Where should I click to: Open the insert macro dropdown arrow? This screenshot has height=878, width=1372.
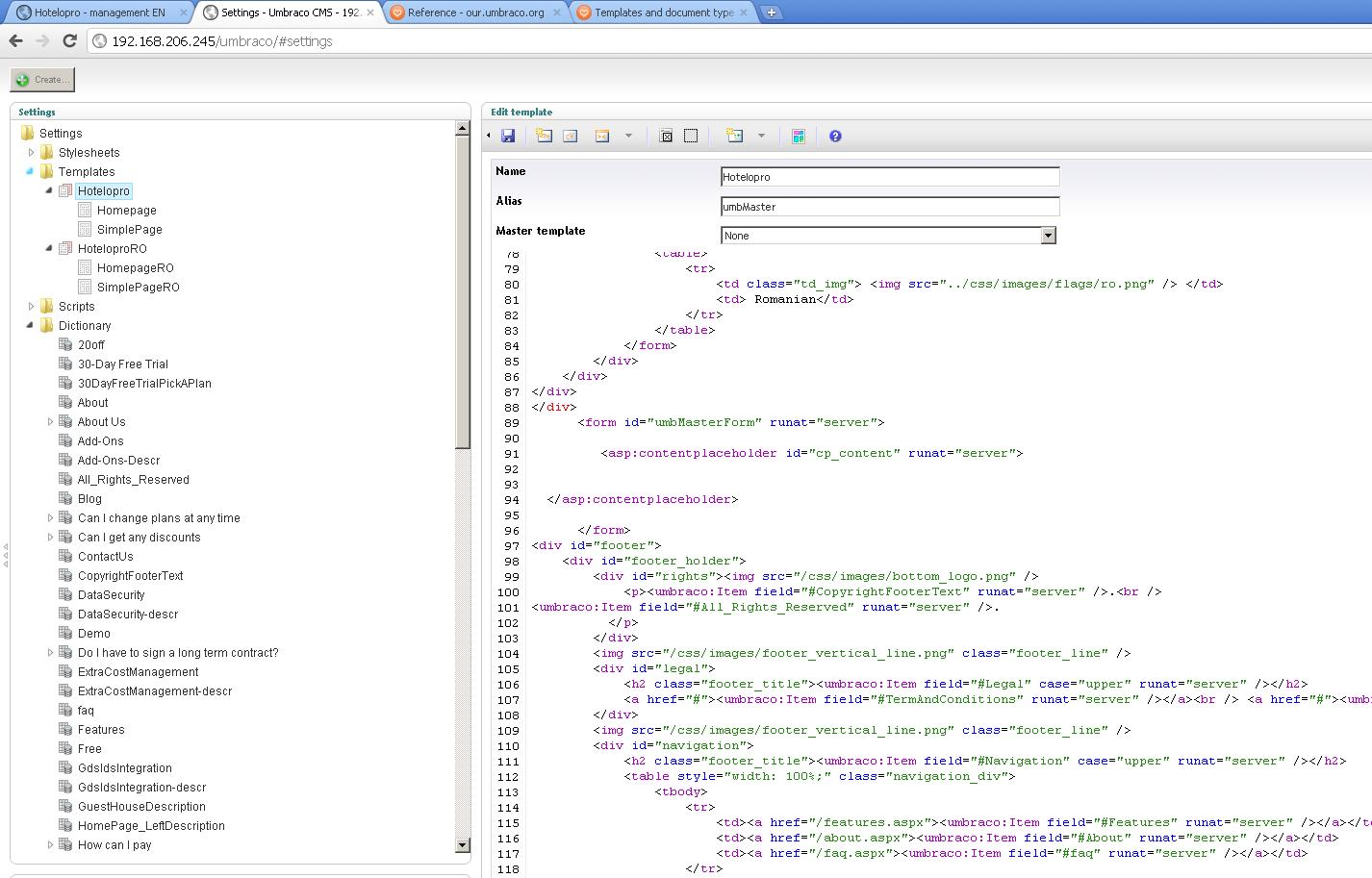pyautogui.click(x=628, y=136)
